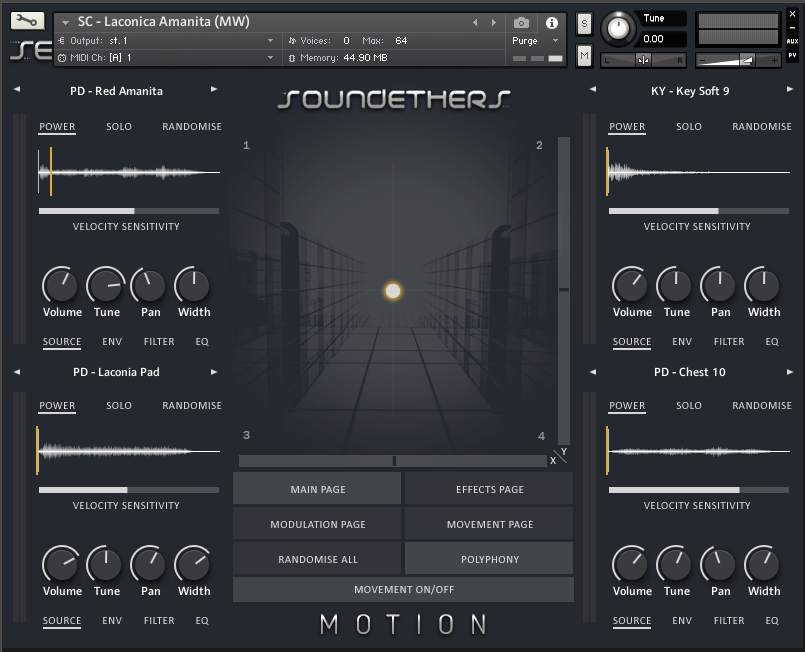Open the MOVEMENT PAGE
This screenshot has width=805, height=652.
[489, 524]
